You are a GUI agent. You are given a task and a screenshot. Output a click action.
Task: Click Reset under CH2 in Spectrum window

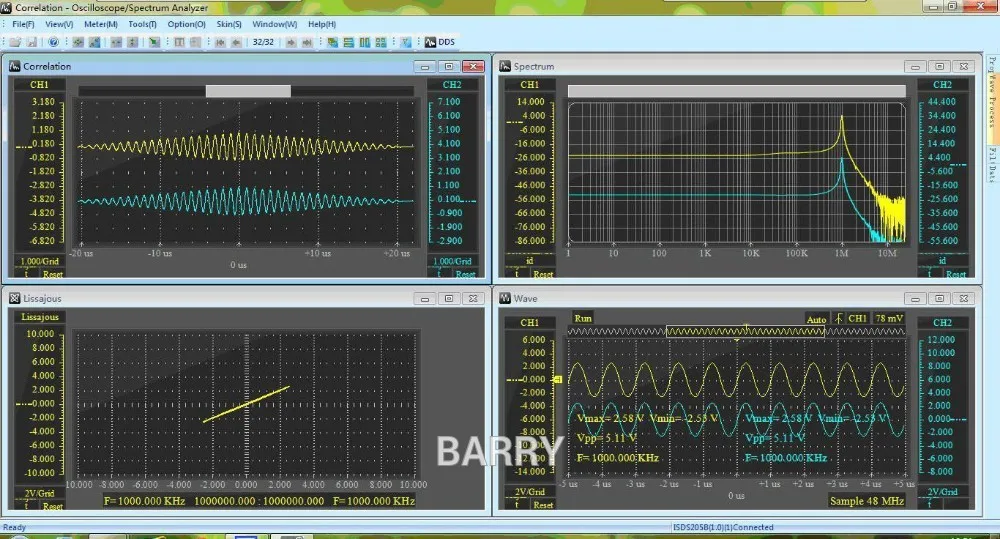coord(955,274)
